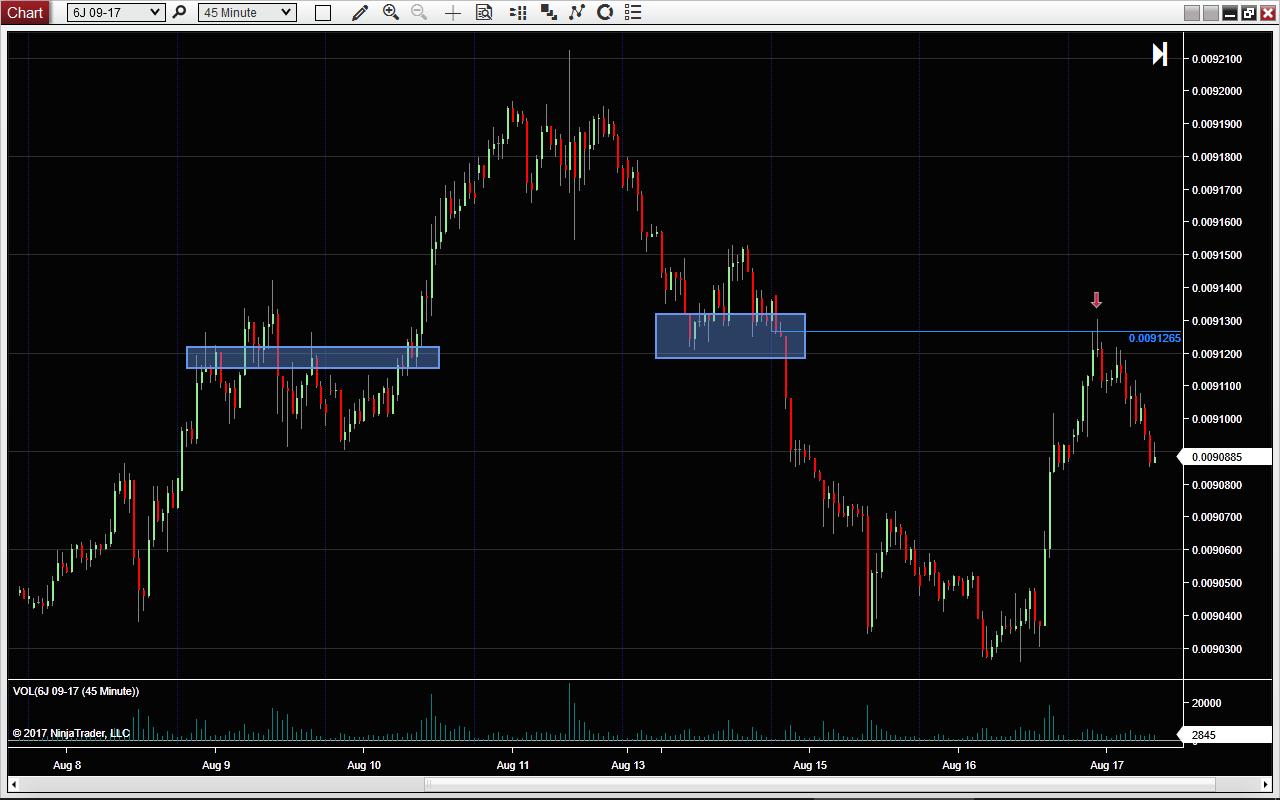Screen dimensions: 1280x800
Task: Open the instrument search magnifier
Action: 180,12
